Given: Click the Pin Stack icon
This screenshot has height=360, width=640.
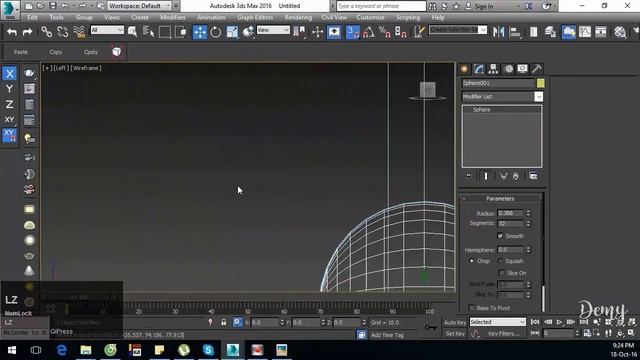Looking at the screenshot, I should 469,176.
